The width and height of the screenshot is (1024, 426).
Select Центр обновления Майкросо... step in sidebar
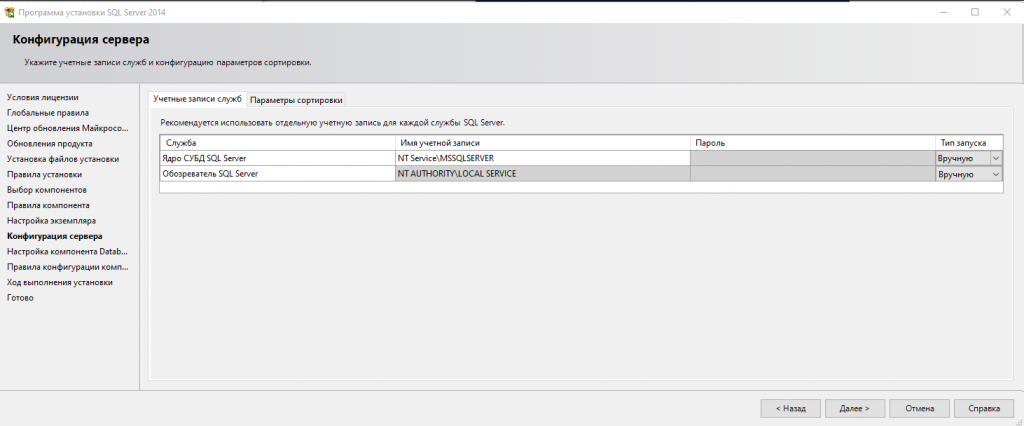[68, 128]
